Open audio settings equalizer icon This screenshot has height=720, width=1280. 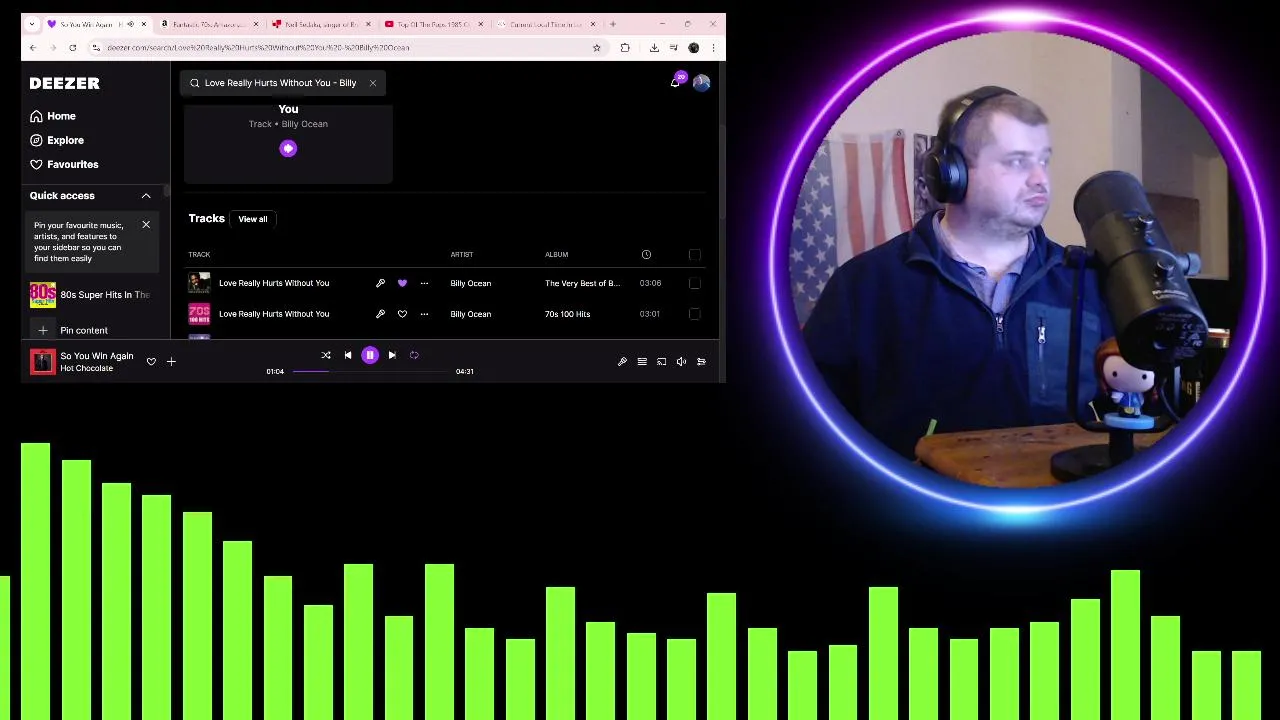(x=701, y=362)
